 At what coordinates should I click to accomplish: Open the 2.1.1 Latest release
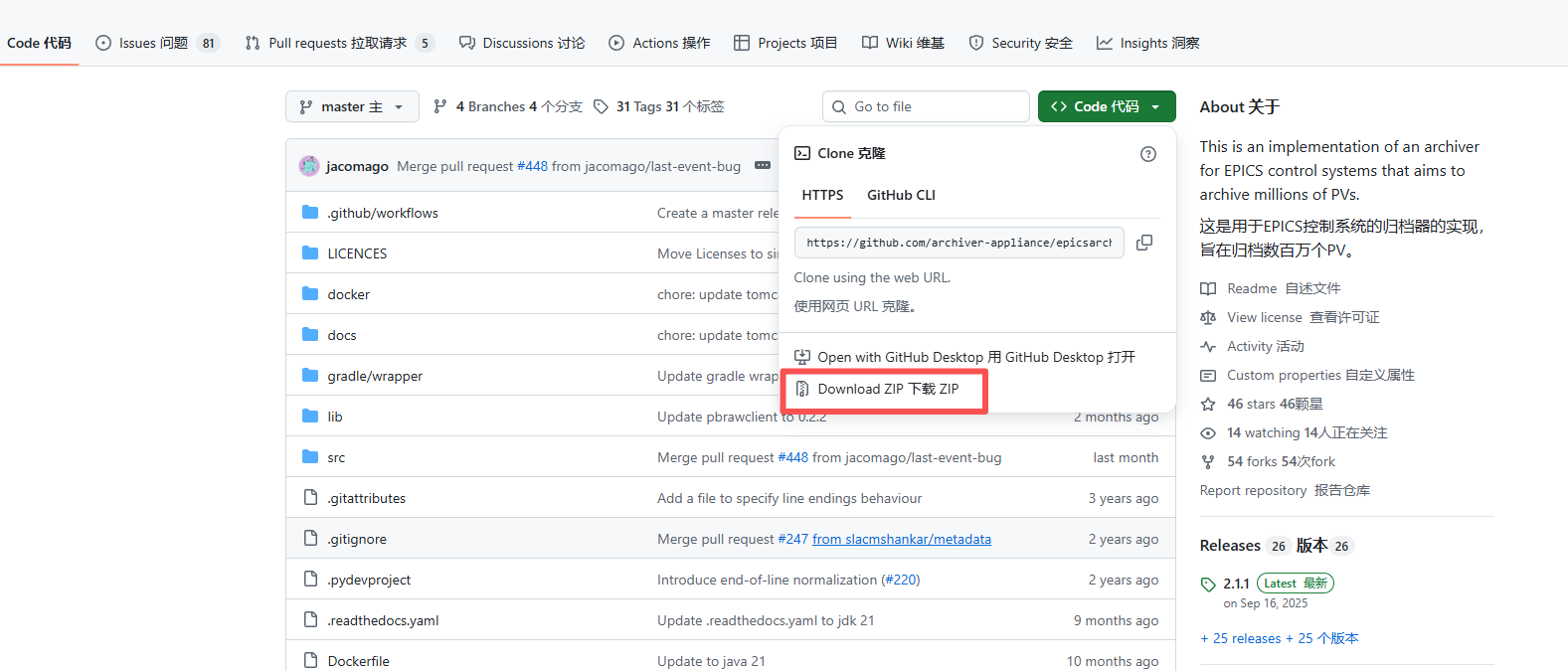(1268, 584)
